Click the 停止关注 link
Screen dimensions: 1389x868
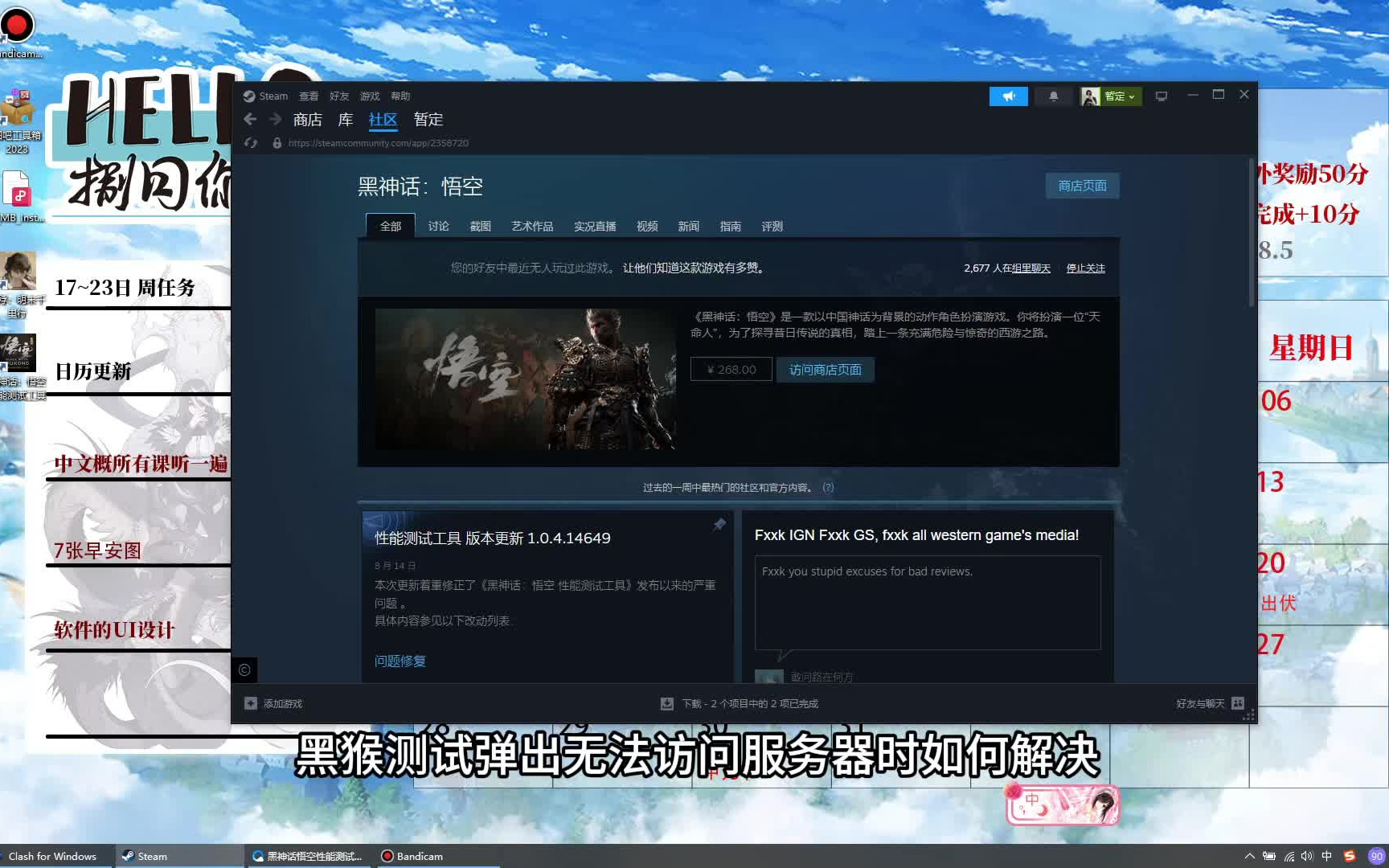point(1086,268)
